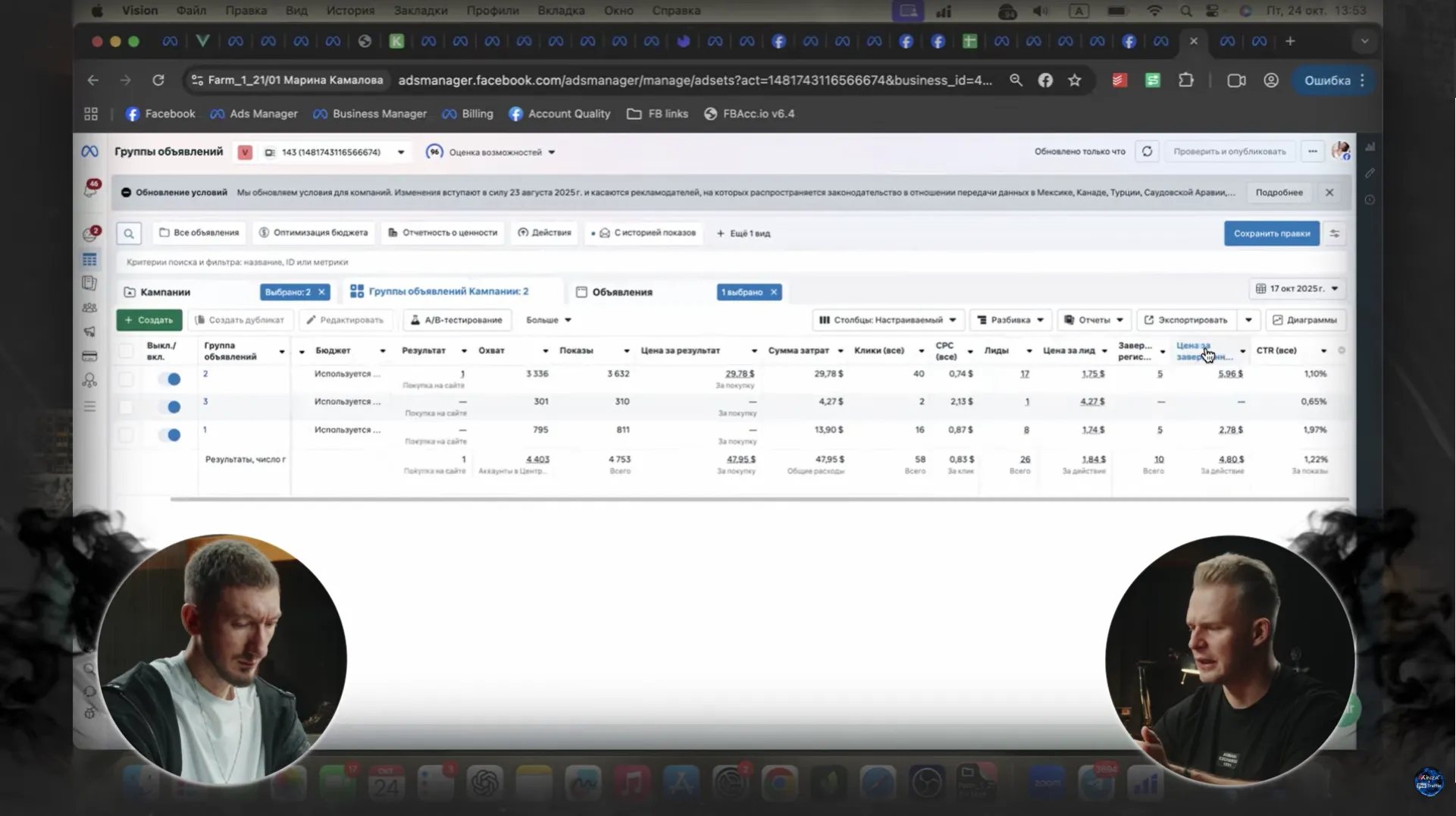Viewport: 1456px width, 816px height.
Task: Toggle ad set 3 on/off switch
Action: [171, 406]
